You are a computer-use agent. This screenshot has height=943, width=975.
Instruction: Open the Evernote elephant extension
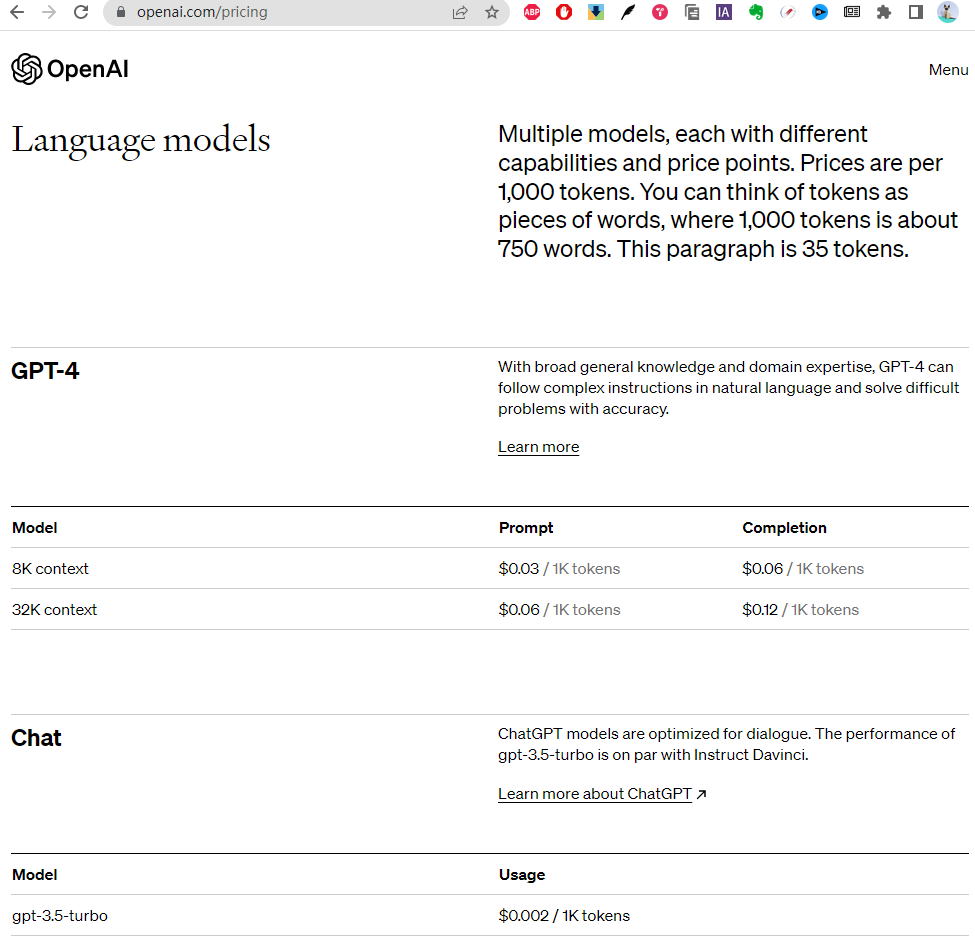tap(756, 12)
